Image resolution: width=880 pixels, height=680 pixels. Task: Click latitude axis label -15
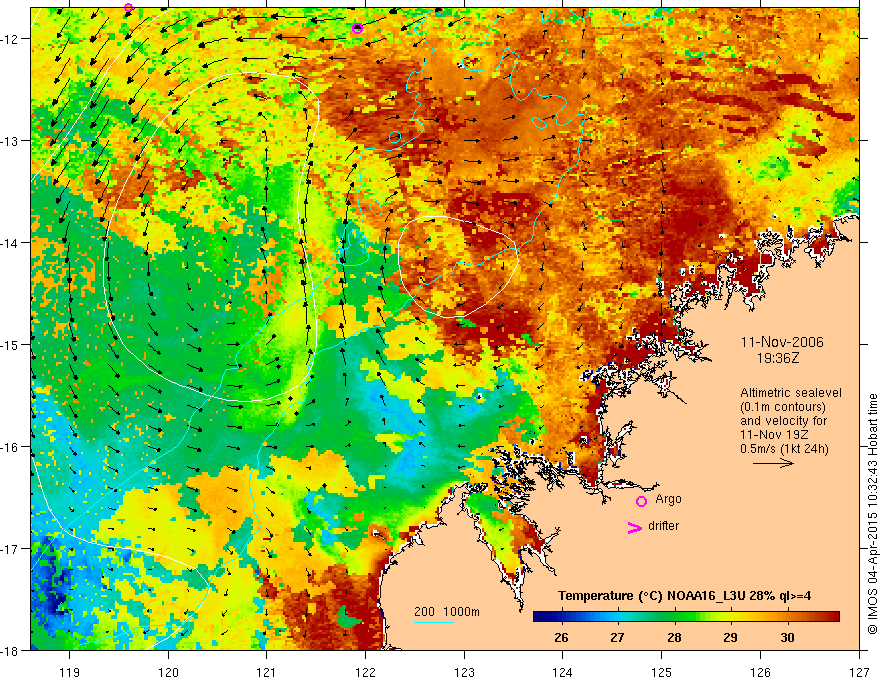pyautogui.click(x=12, y=344)
